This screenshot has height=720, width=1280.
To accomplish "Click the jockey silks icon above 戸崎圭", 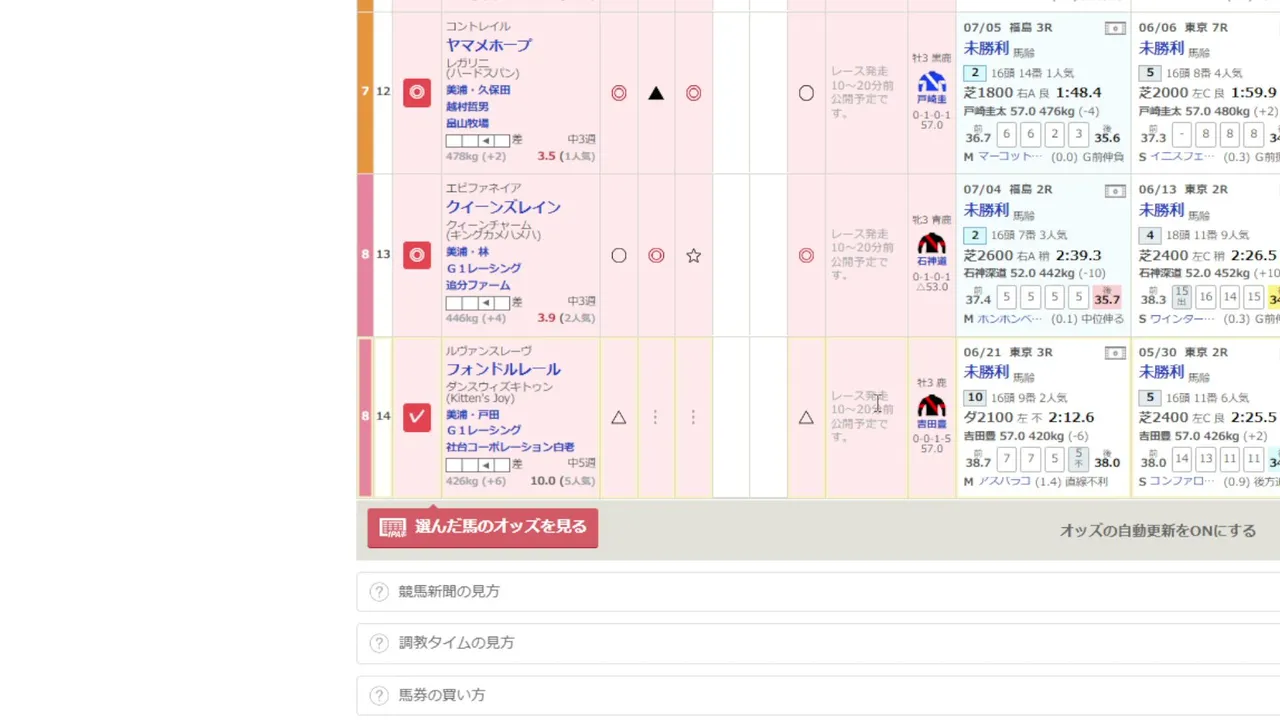I will tap(932, 81).
